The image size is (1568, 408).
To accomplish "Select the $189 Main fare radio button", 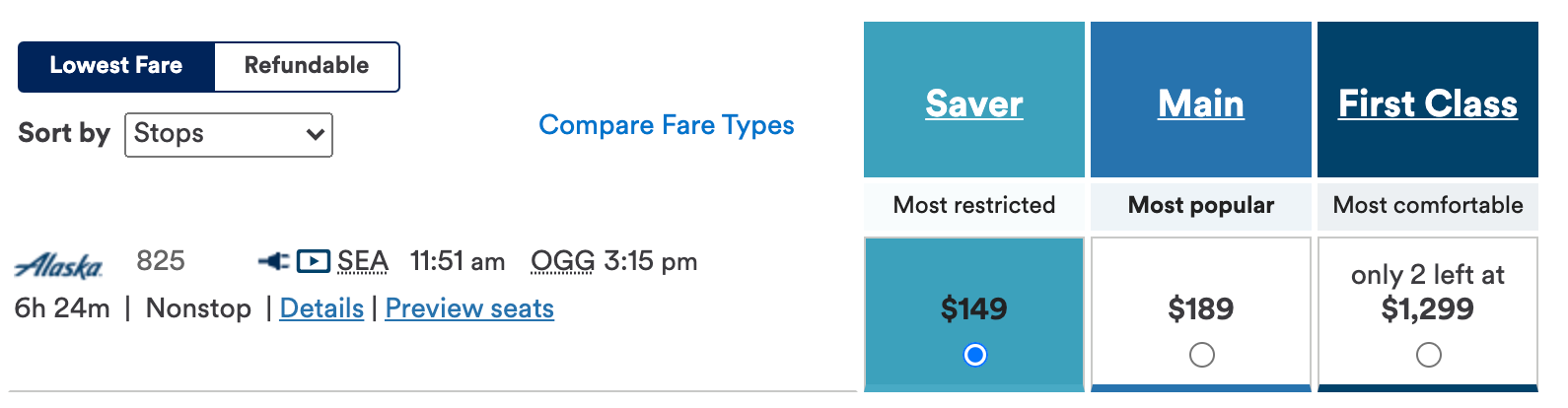I will (x=1201, y=355).
